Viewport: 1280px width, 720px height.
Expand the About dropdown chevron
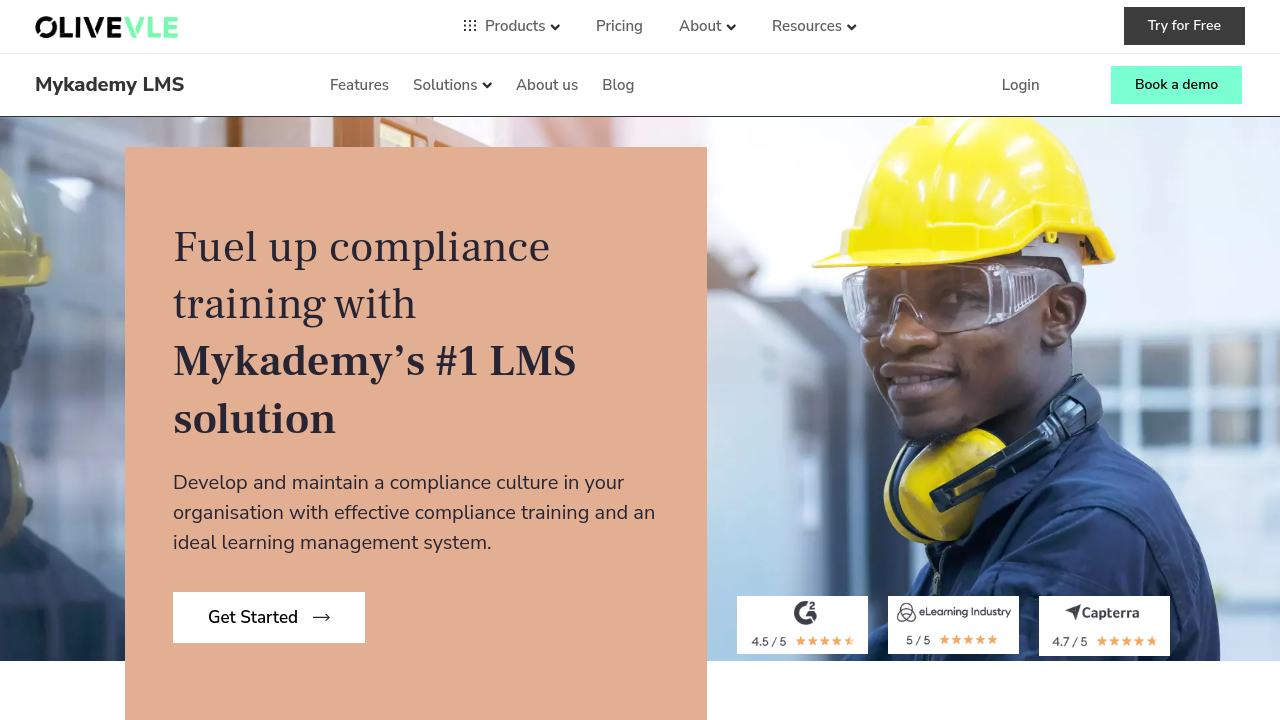(x=731, y=27)
